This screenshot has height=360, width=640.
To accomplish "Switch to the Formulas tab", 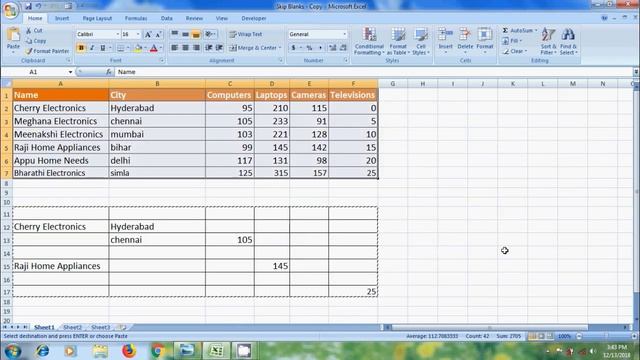I will (136, 18).
